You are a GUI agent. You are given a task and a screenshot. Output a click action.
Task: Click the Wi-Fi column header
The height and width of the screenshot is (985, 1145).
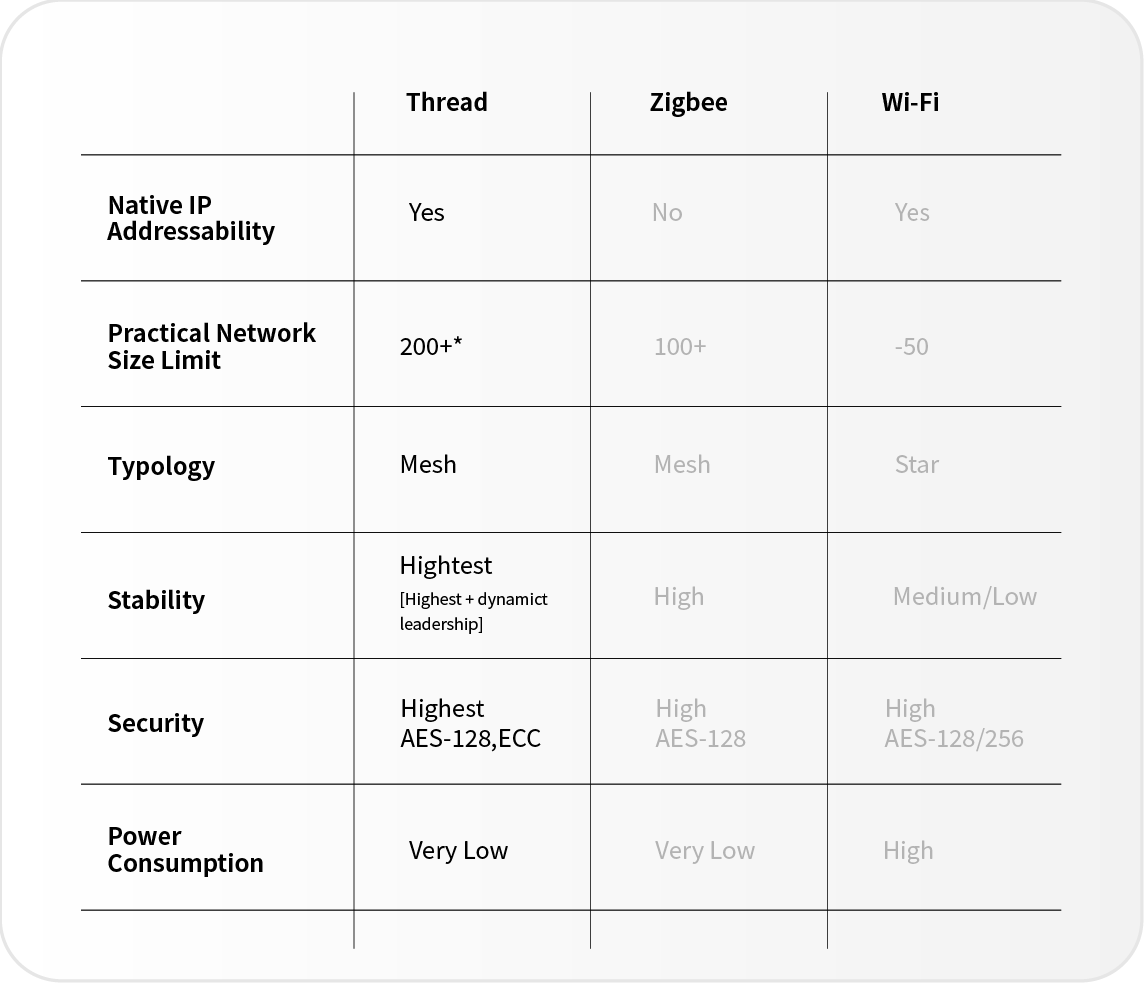[x=909, y=102]
